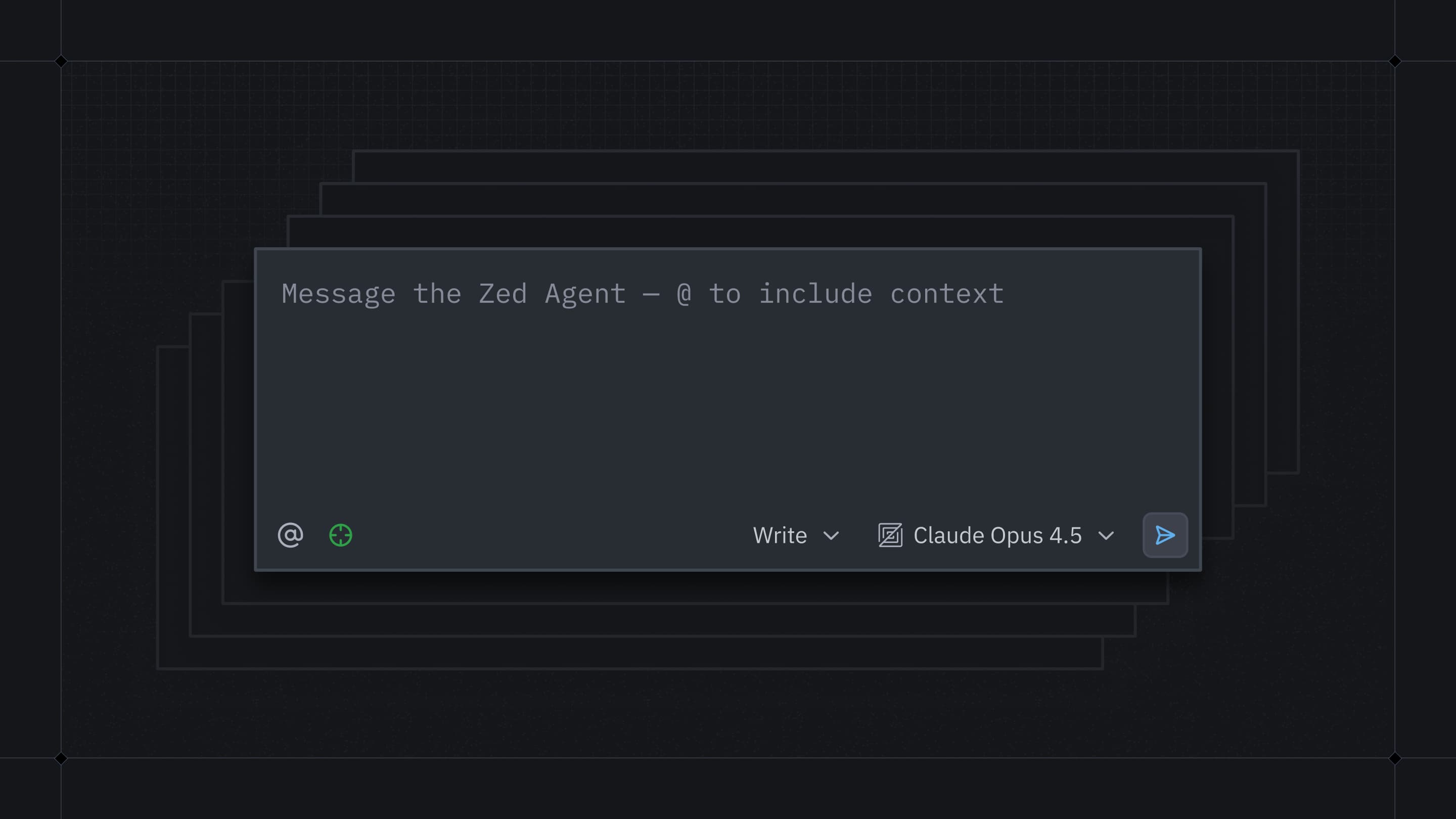Screen dimensions: 1456x819
Task: Click the green burn mode crosshair icon
Action: [340, 535]
